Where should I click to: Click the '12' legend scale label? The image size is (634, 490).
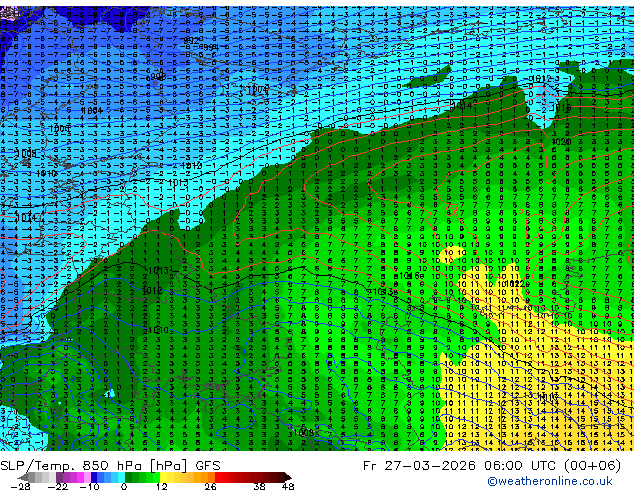162,486
